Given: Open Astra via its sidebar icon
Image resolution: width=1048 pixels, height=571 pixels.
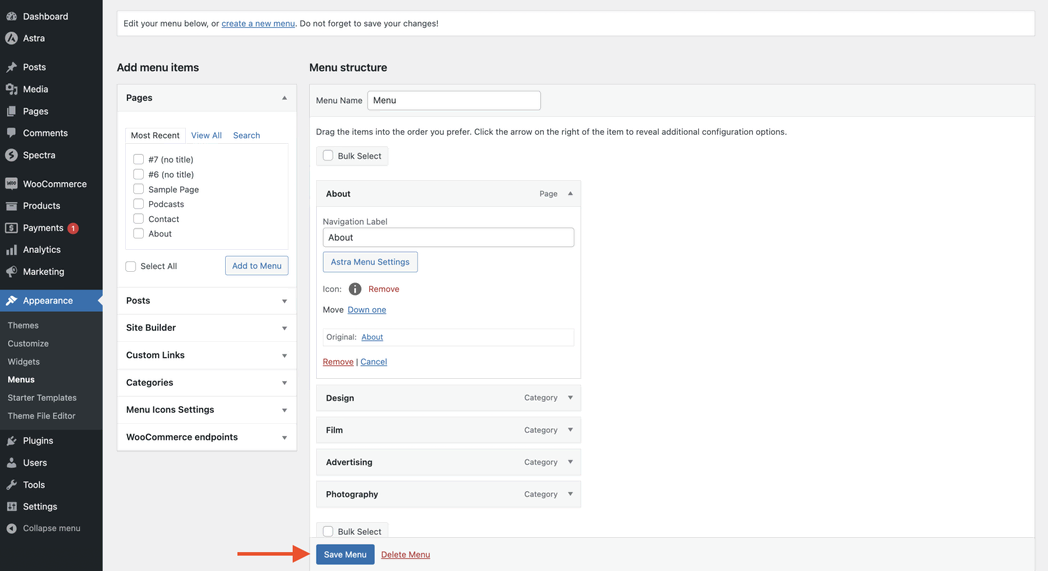Looking at the screenshot, I should [x=12, y=38].
